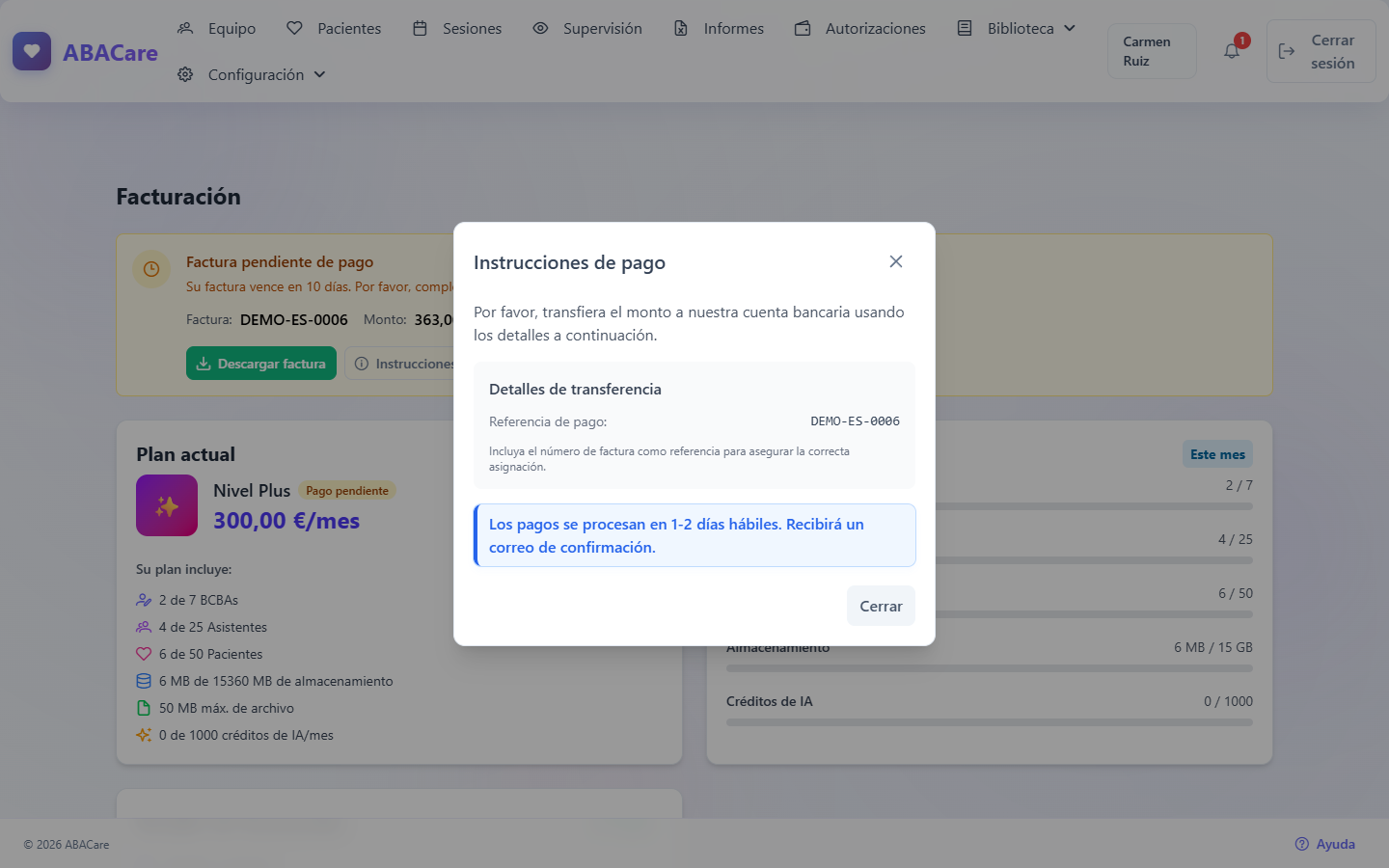Click the Asistentes group icon in plan list
The width and height of the screenshot is (1389, 868).
pos(144,627)
